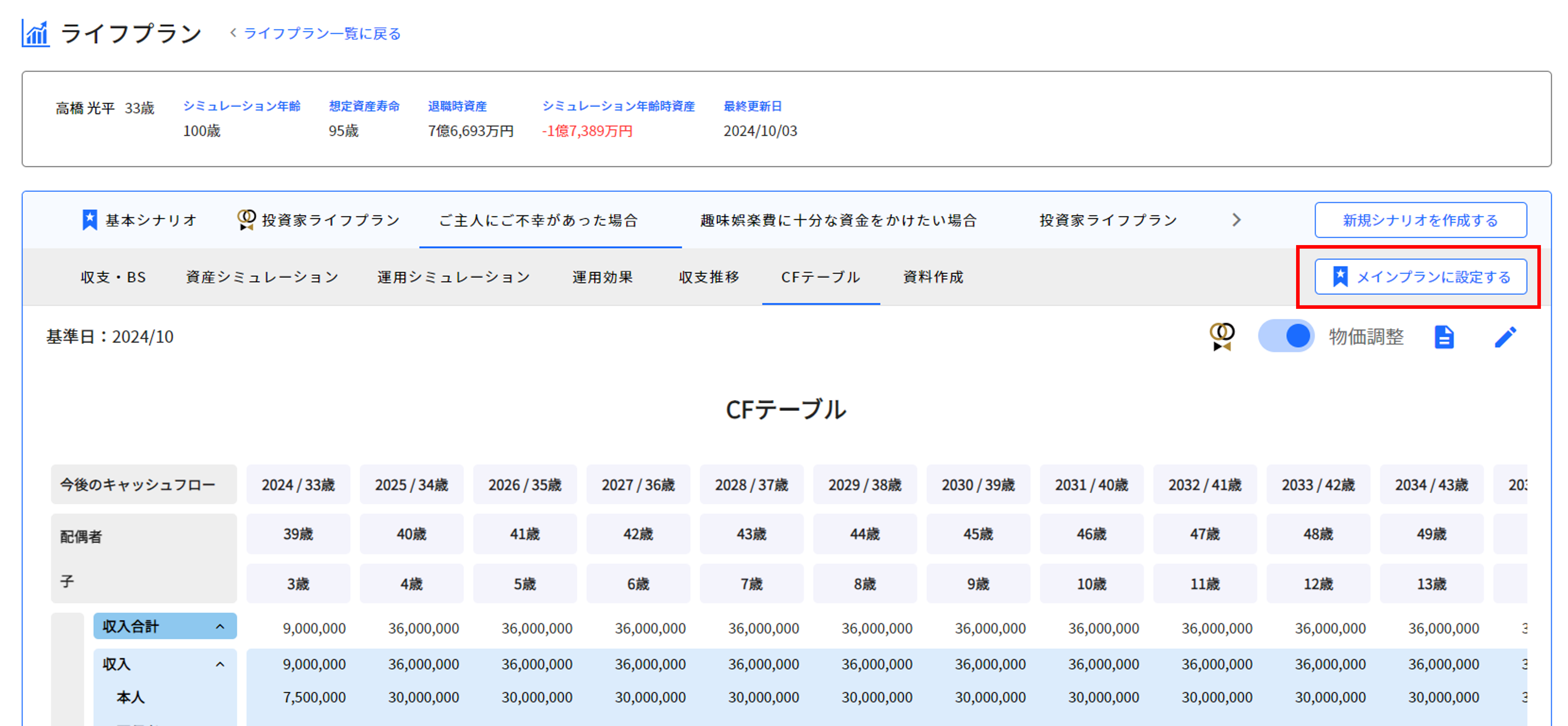Open the 資産シミュレーション tab

262,278
